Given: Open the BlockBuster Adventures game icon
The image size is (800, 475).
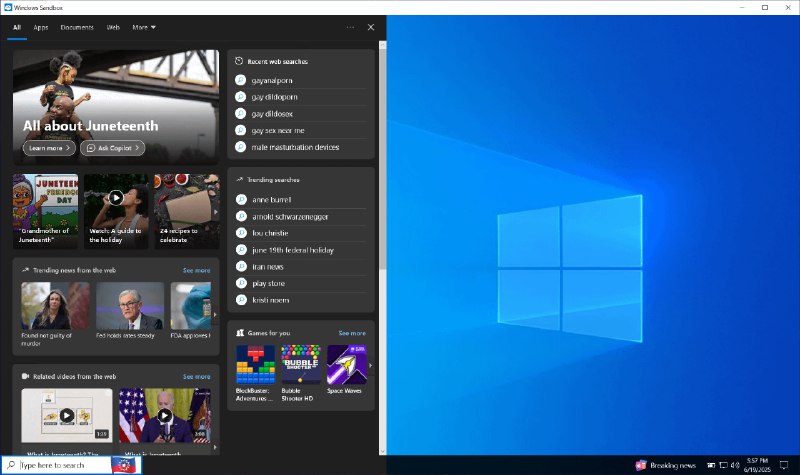Looking at the screenshot, I should 255,364.
